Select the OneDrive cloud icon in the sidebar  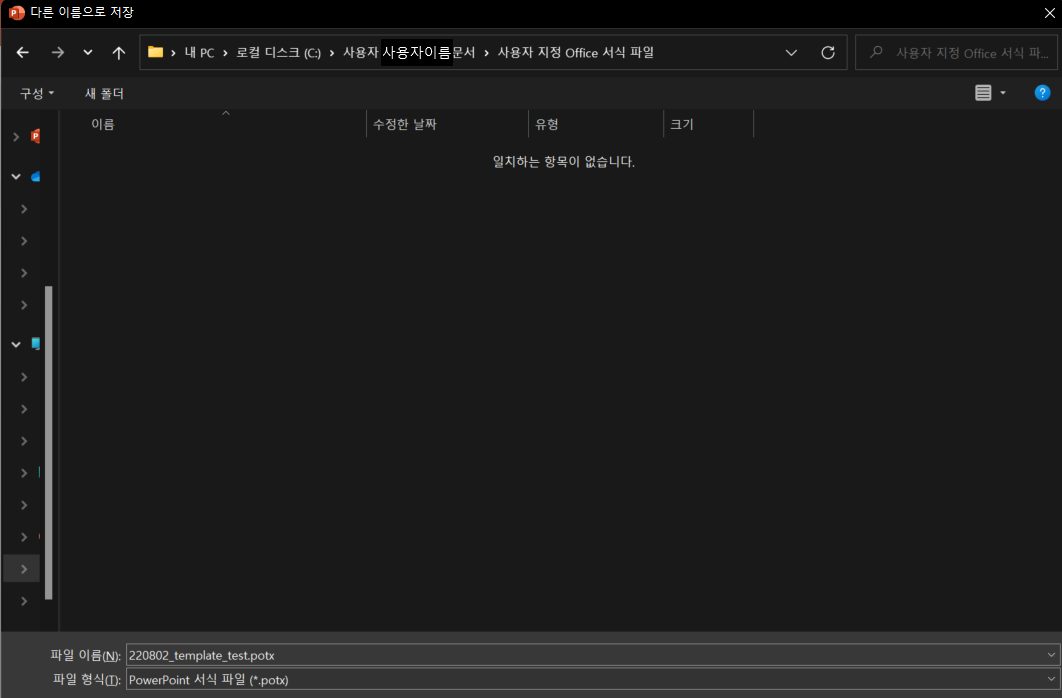[35, 177]
